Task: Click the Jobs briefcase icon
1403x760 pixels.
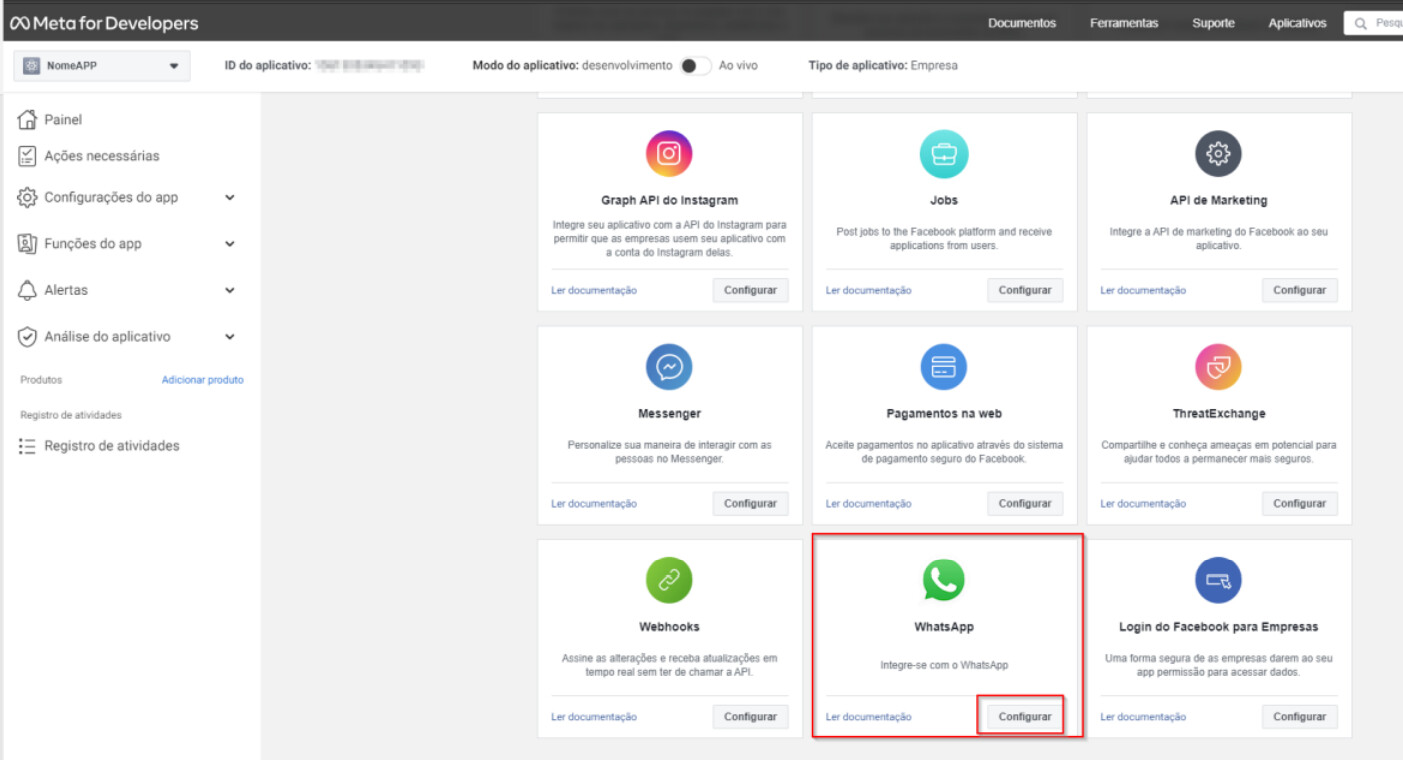Action: click(x=944, y=154)
